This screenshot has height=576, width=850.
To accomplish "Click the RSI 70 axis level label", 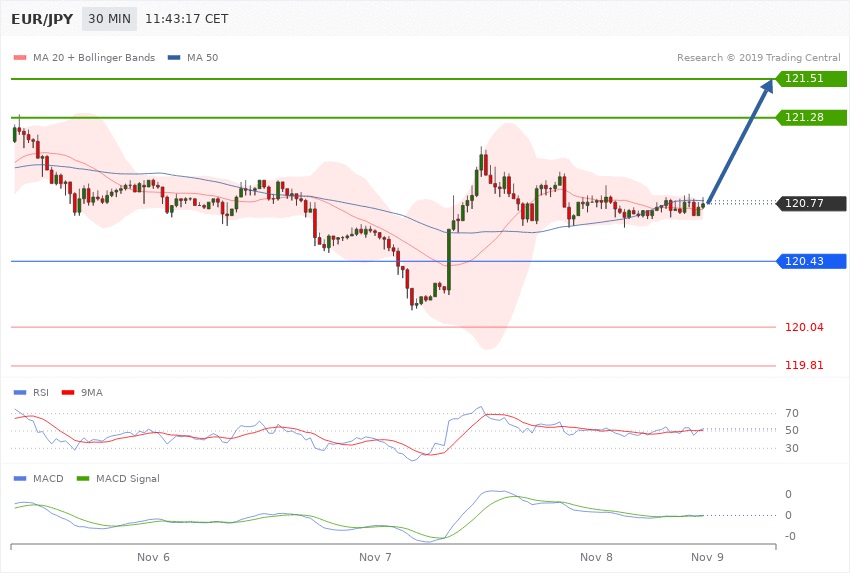I will [791, 413].
